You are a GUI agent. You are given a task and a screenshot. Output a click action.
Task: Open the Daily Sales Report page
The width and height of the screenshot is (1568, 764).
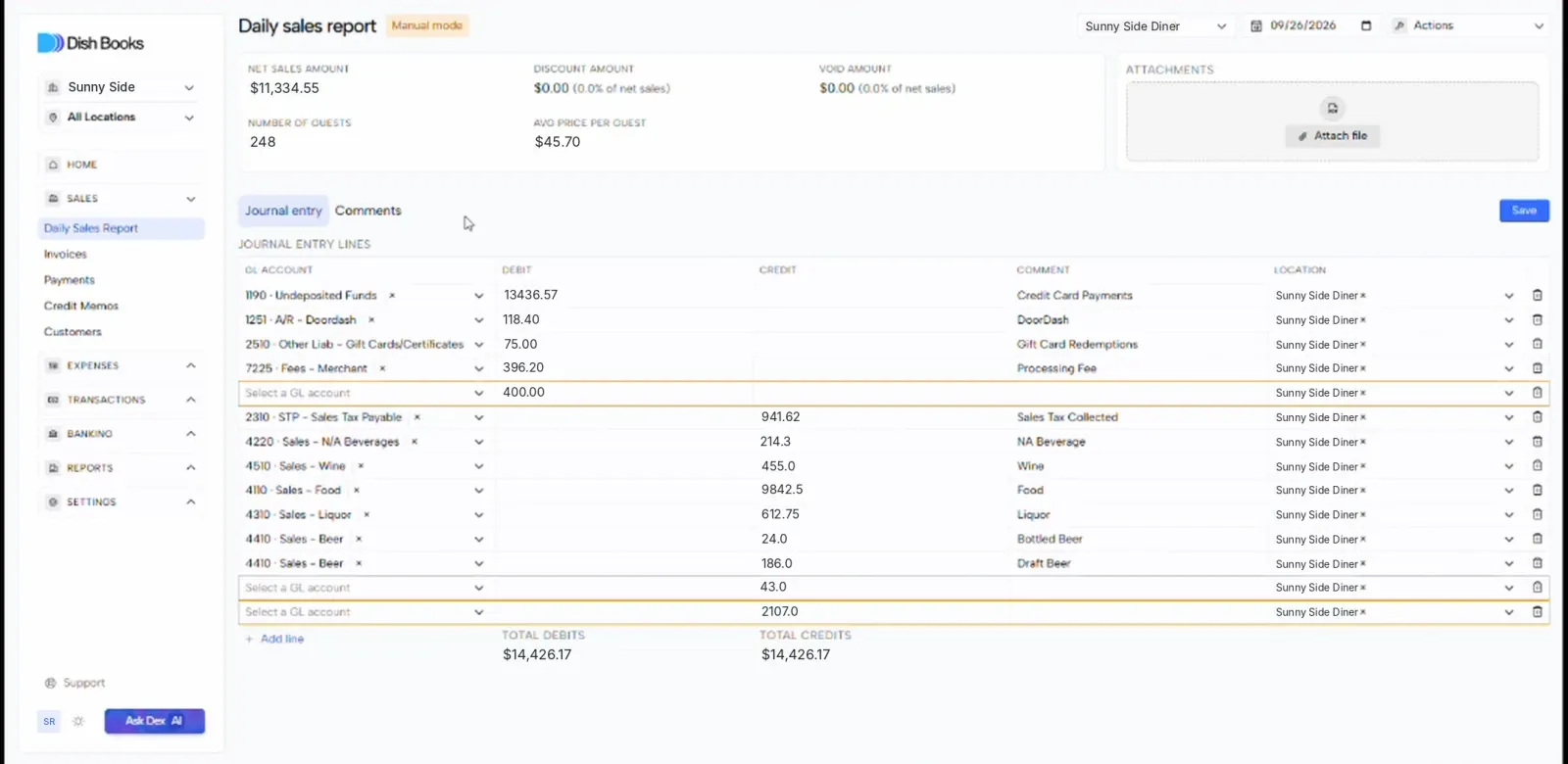(x=122, y=228)
